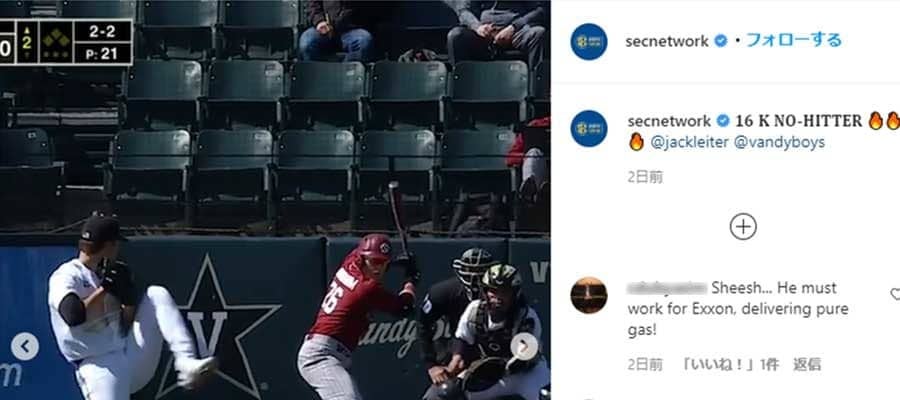
Task: Go to previous carousel slide arrow
Action: 25,347
